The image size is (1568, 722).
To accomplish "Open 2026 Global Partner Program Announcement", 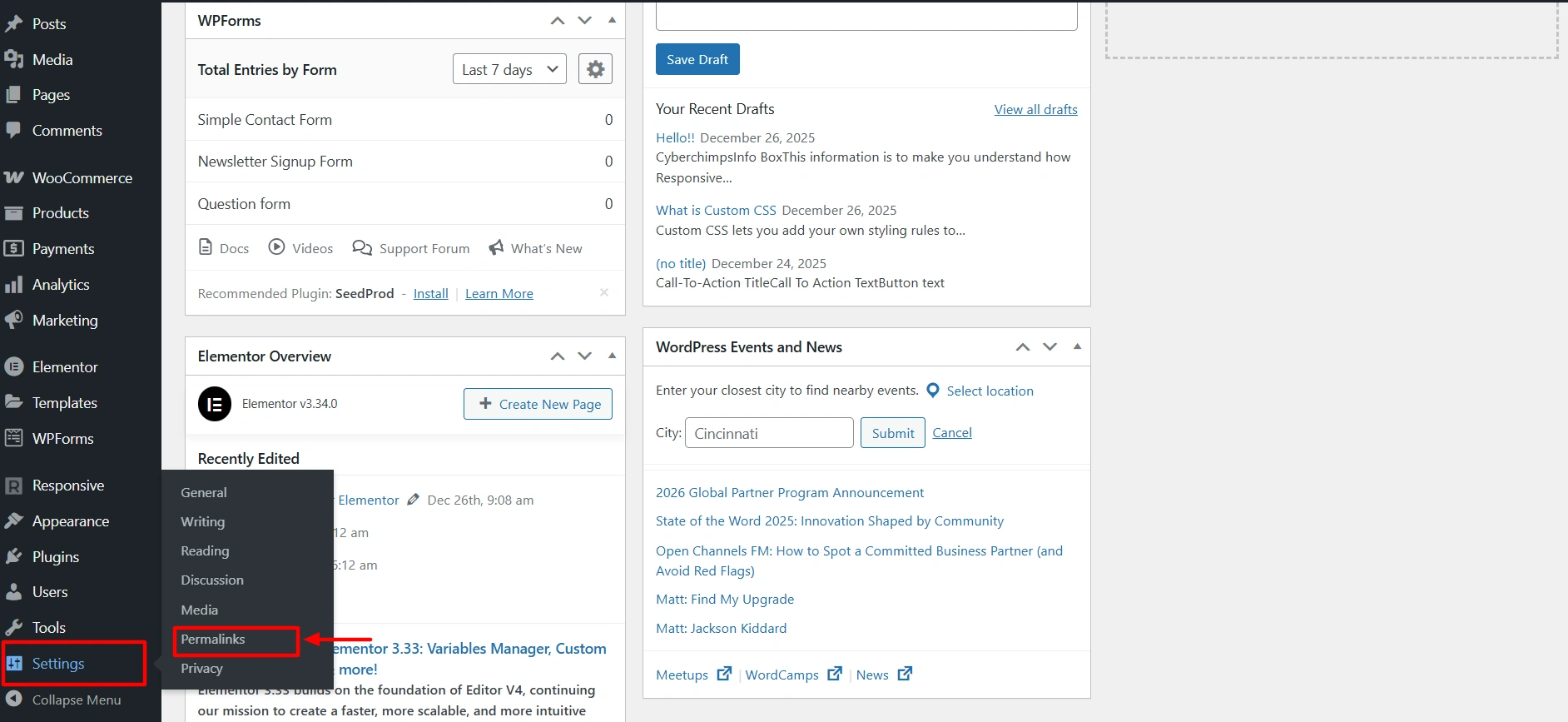I will tap(790, 493).
